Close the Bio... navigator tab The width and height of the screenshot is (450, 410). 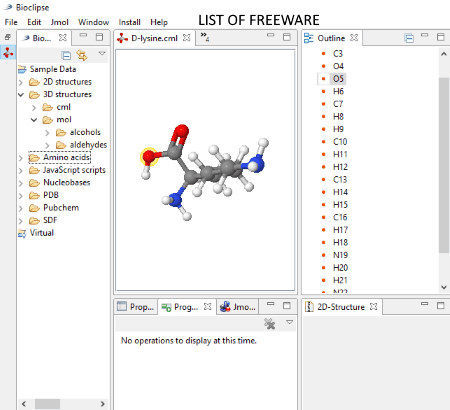pyautogui.click(x=63, y=38)
